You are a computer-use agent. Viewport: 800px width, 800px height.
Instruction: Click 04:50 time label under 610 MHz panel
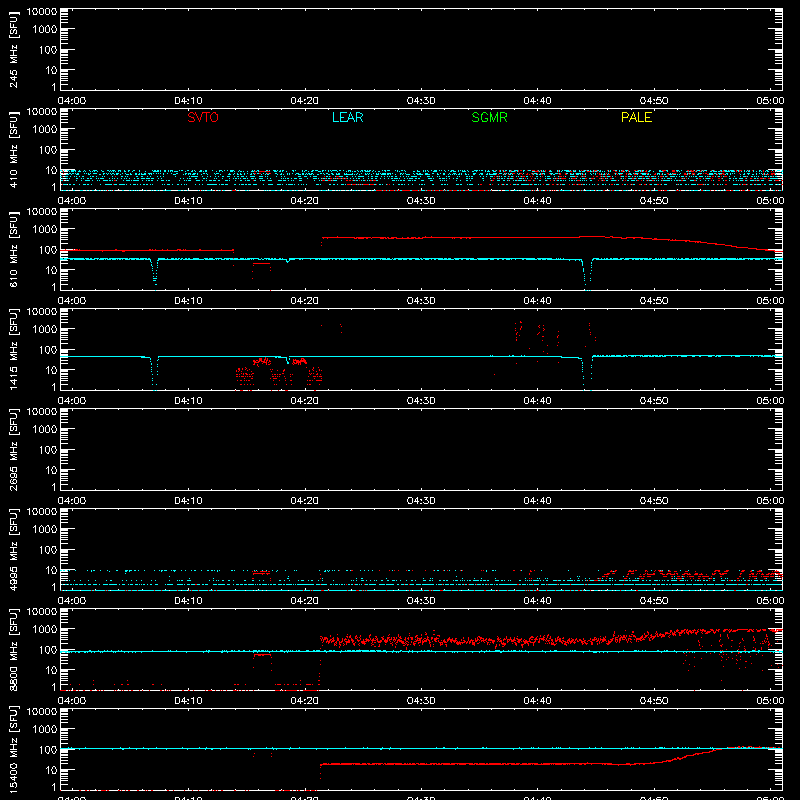click(x=654, y=301)
